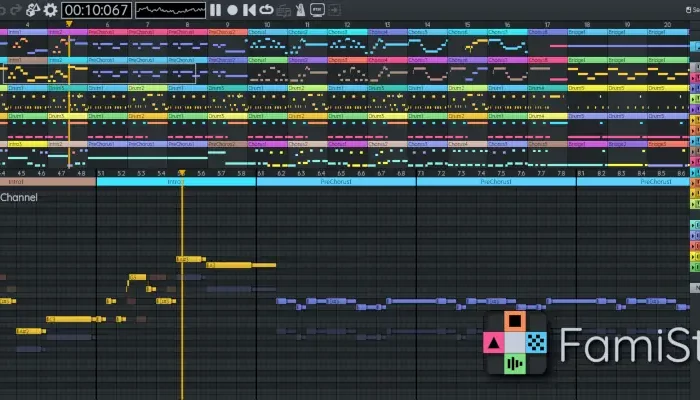Select Chorus1 pattern in top track, measure 10

tap(267, 32)
